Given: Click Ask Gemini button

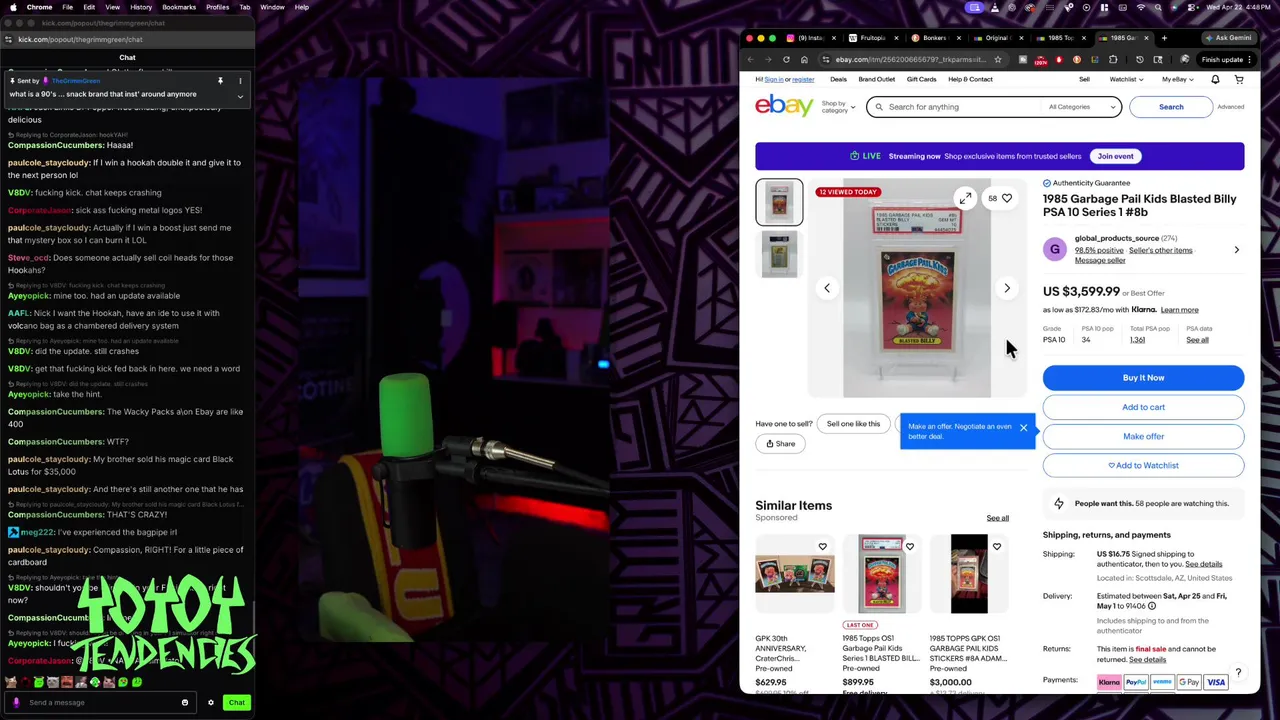Looking at the screenshot, I should point(1228,38).
